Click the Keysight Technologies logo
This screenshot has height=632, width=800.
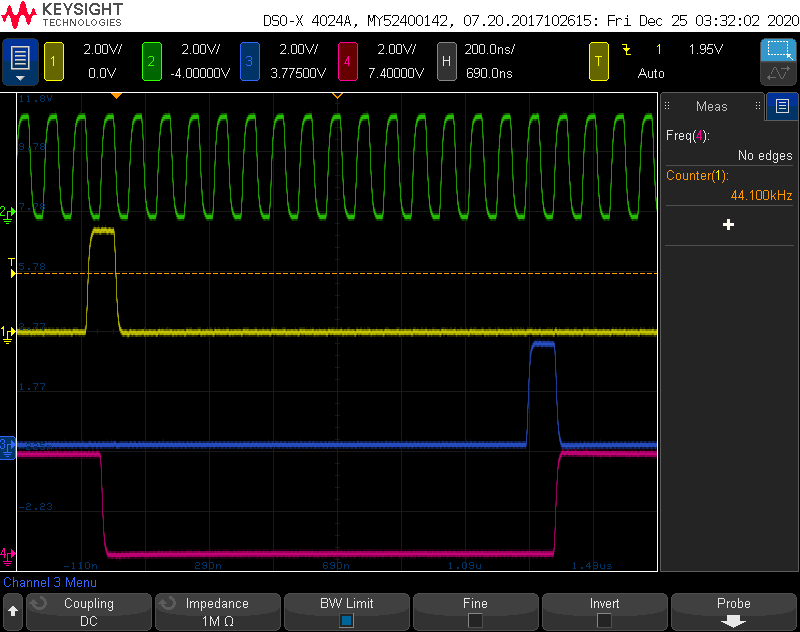click(62, 15)
